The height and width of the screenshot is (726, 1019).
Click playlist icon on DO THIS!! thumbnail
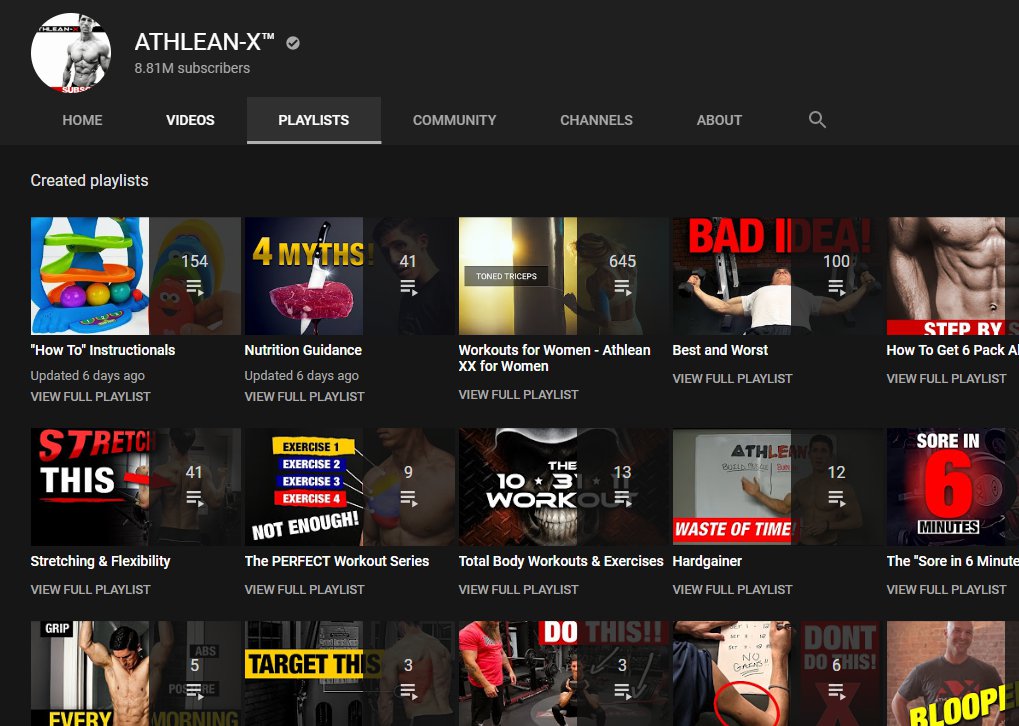[x=622, y=692]
